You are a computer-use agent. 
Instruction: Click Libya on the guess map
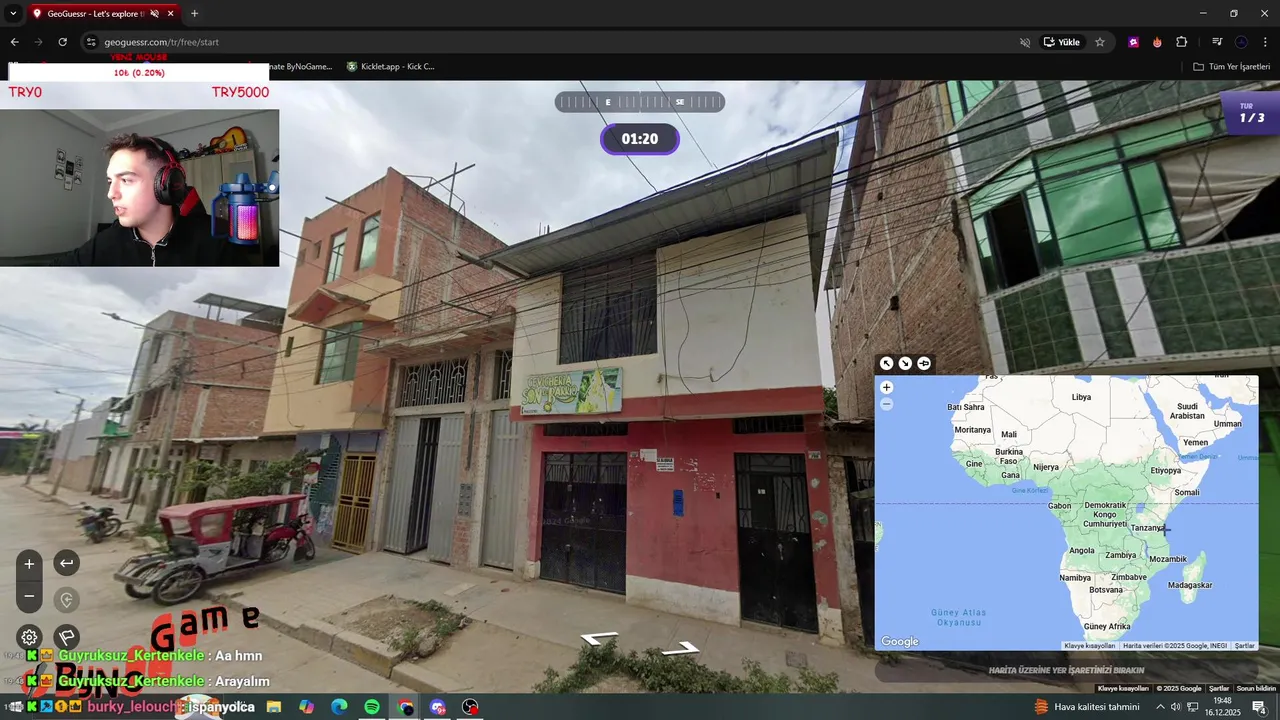(x=1081, y=397)
